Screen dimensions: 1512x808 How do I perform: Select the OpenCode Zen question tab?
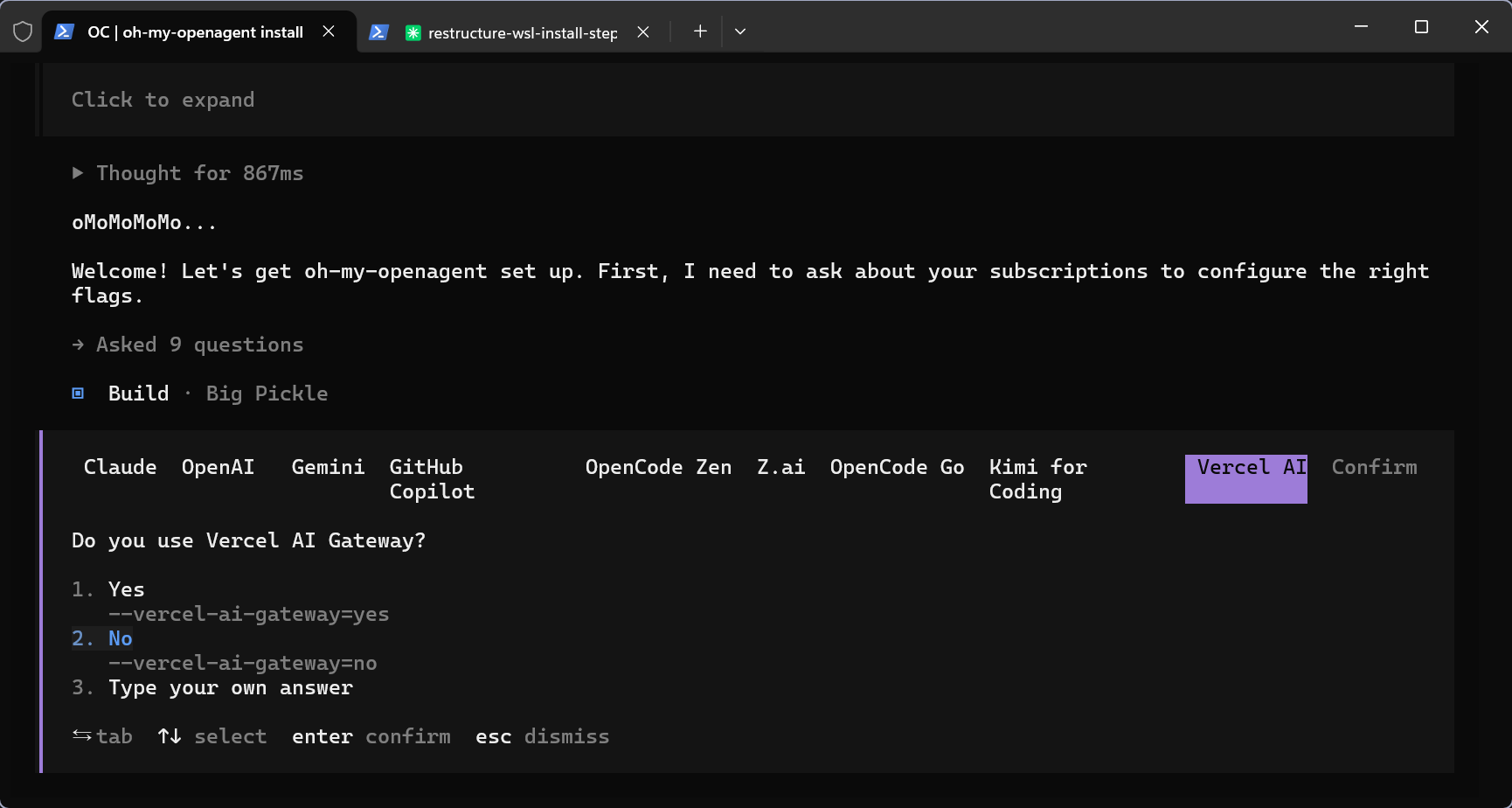point(659,467)
